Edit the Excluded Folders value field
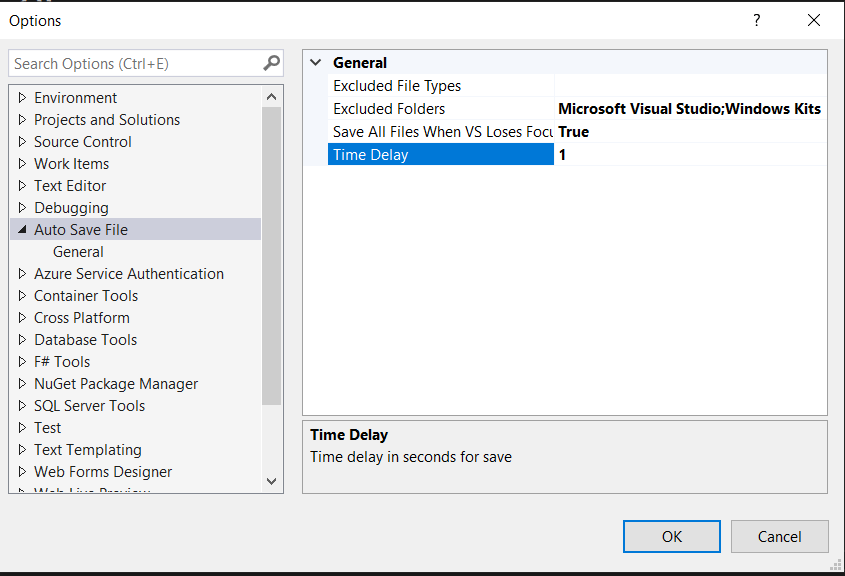The width and height of the screenshot is (845, 576). [690, 109]
